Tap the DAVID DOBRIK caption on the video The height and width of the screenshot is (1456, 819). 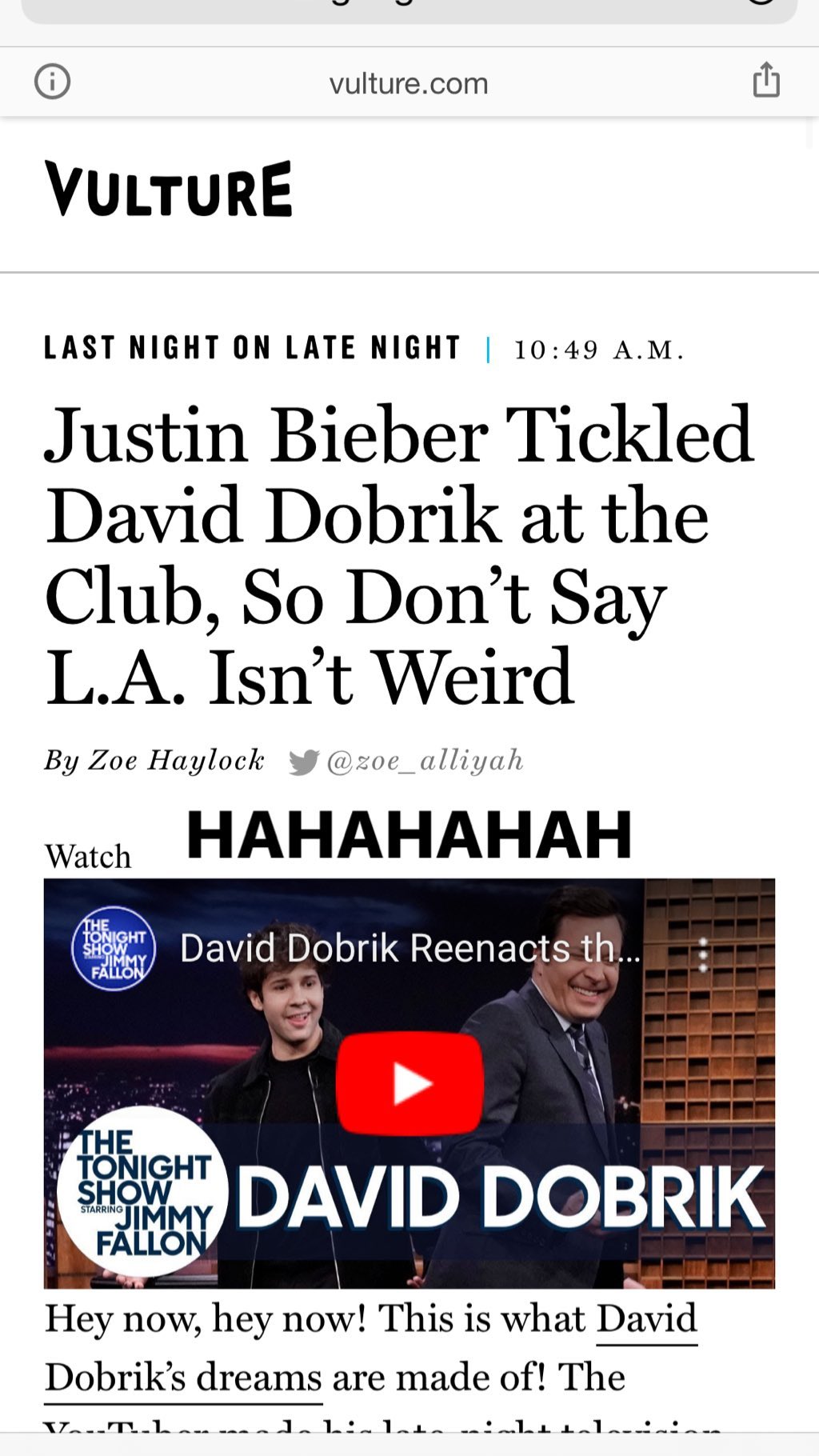coord(501,1197)
